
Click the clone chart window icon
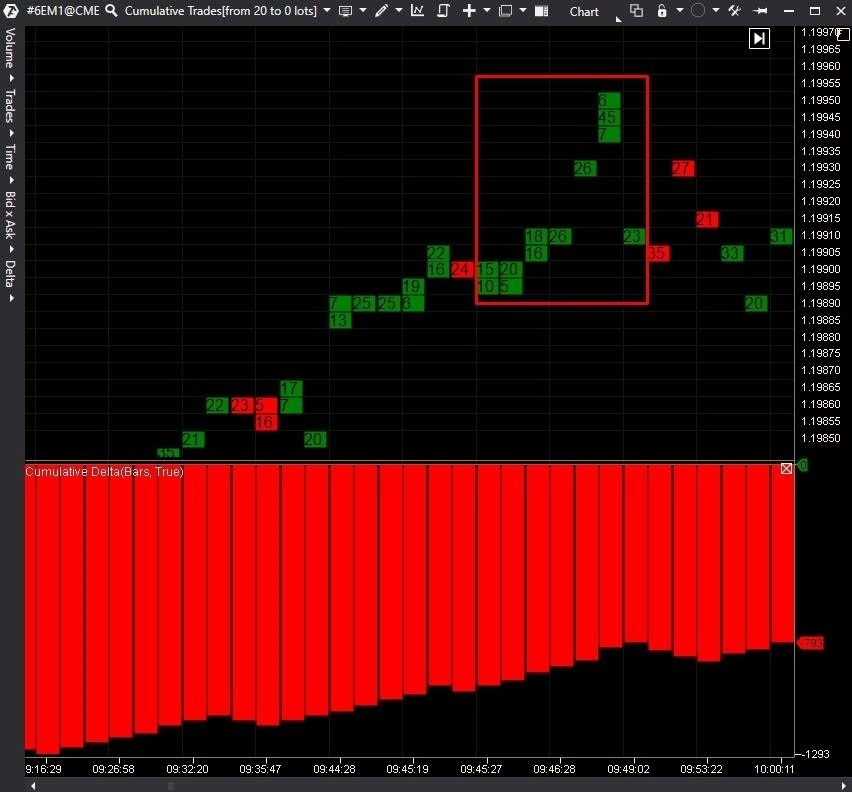[636, 11]
